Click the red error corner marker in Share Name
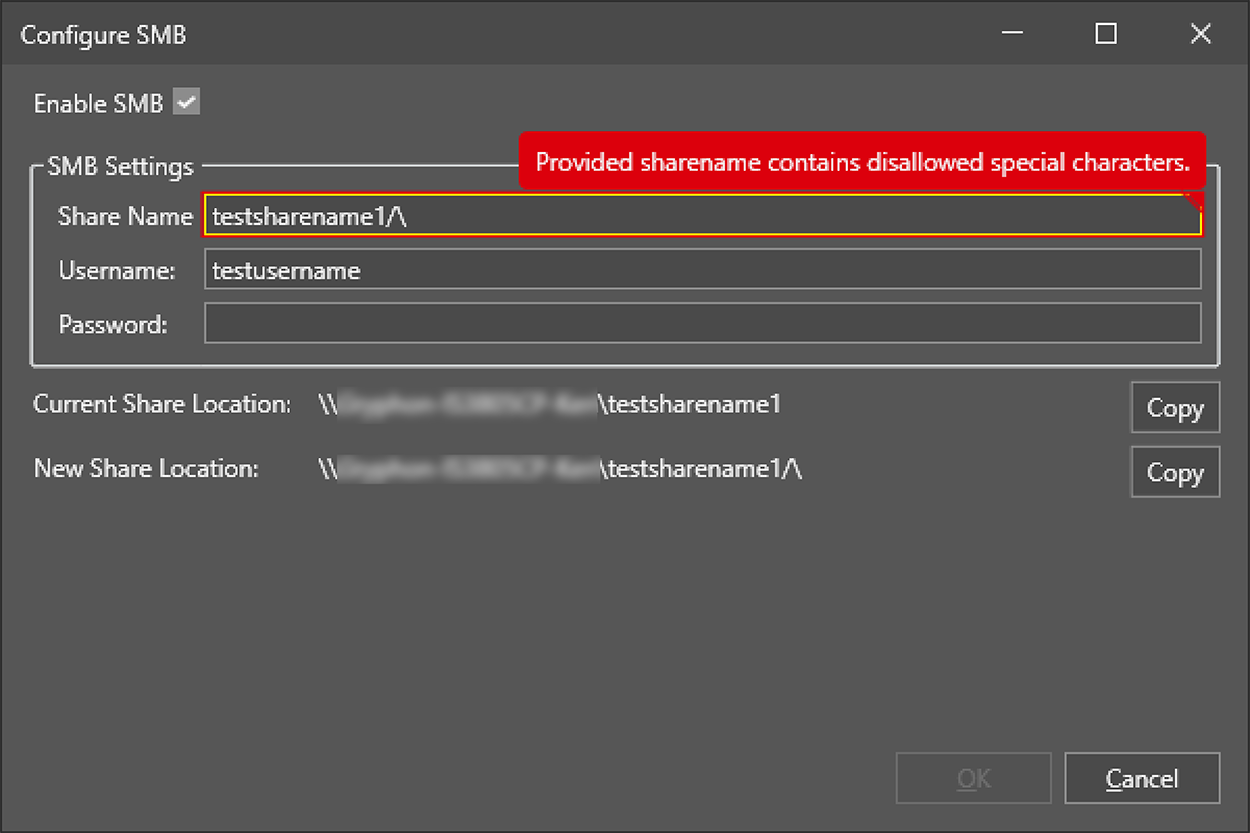The image size is (1250, 833). click(1193, 202)
